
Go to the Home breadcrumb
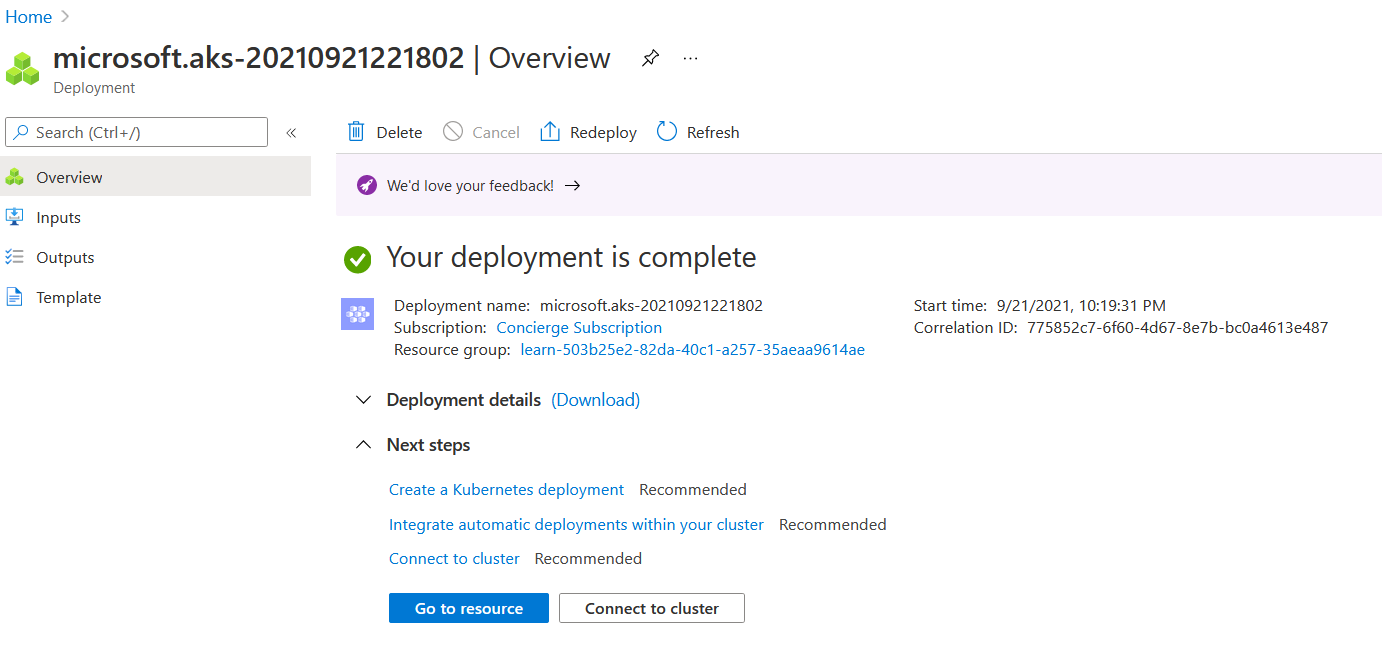[29, 17]
